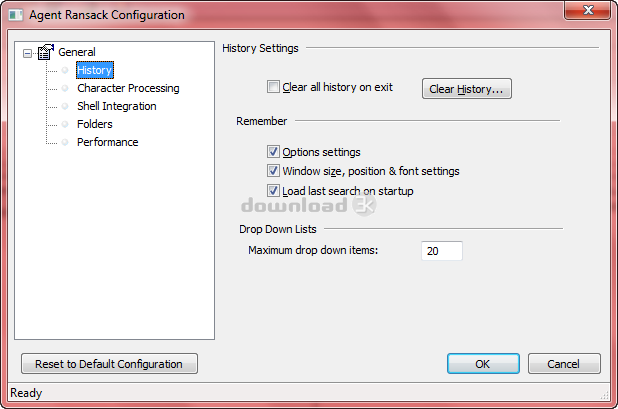Click the bullet icon beside Performance
Screen dimensions: 618x409
coord(65,142)
